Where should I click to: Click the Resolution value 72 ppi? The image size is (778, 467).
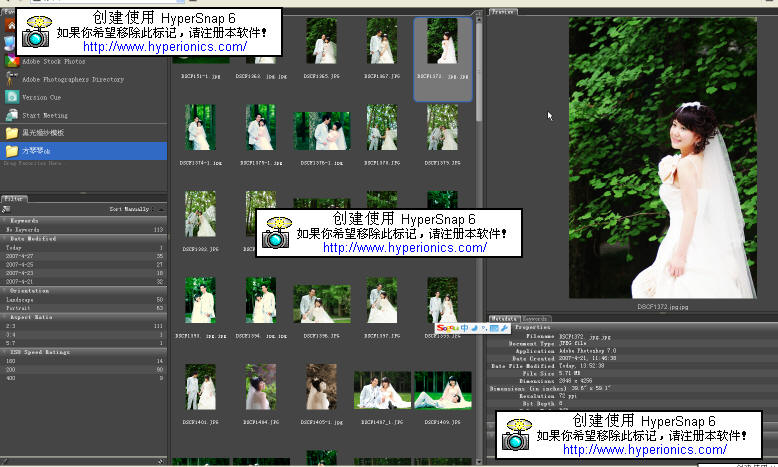coord(568,396)
